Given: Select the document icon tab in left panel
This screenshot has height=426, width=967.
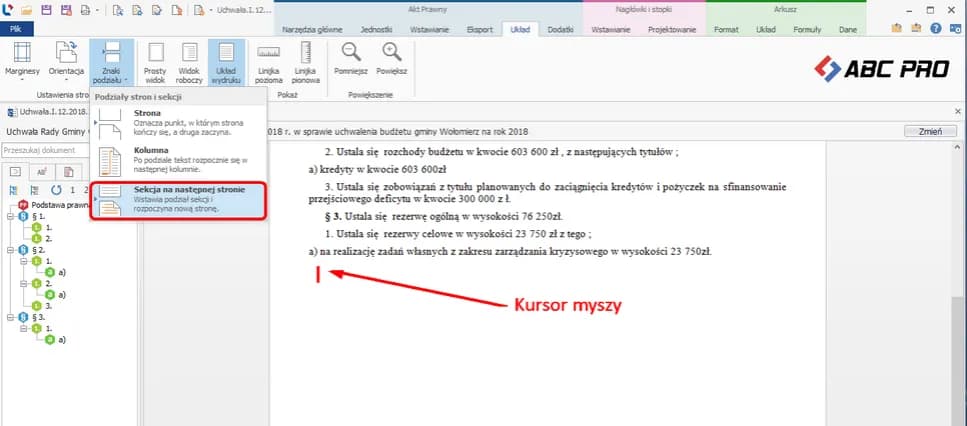Looking at the screenshot, I should [68, 172].
